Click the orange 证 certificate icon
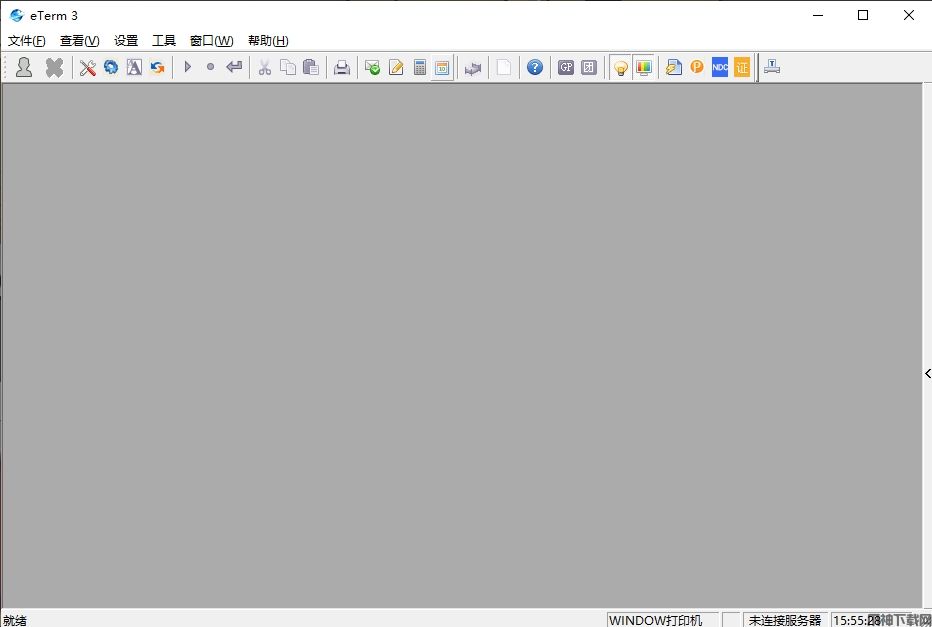The image size is (932, 627). (x=742, y=67)
